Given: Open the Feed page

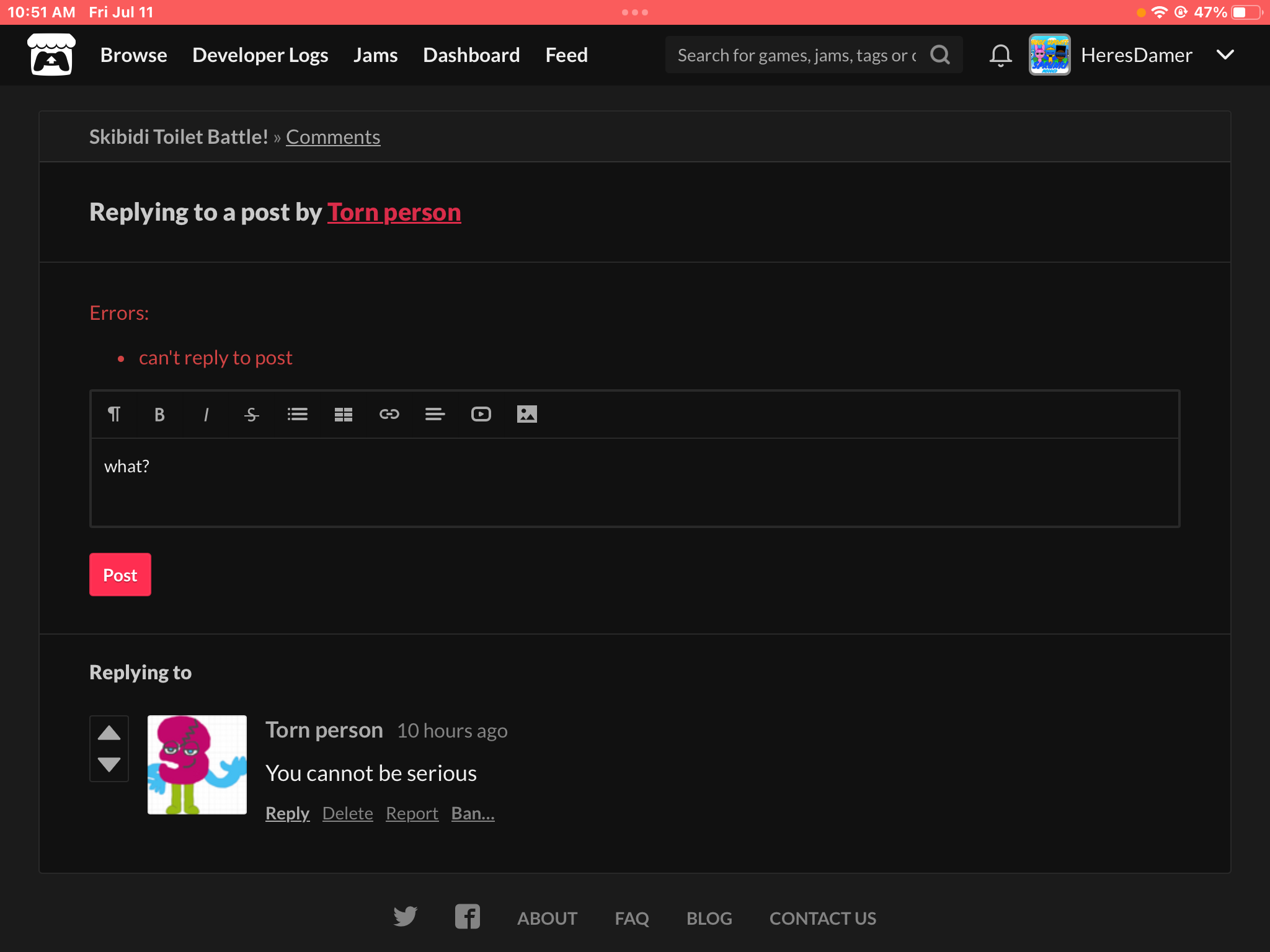Looking at the screenshot, I should (x=567, y=55).
